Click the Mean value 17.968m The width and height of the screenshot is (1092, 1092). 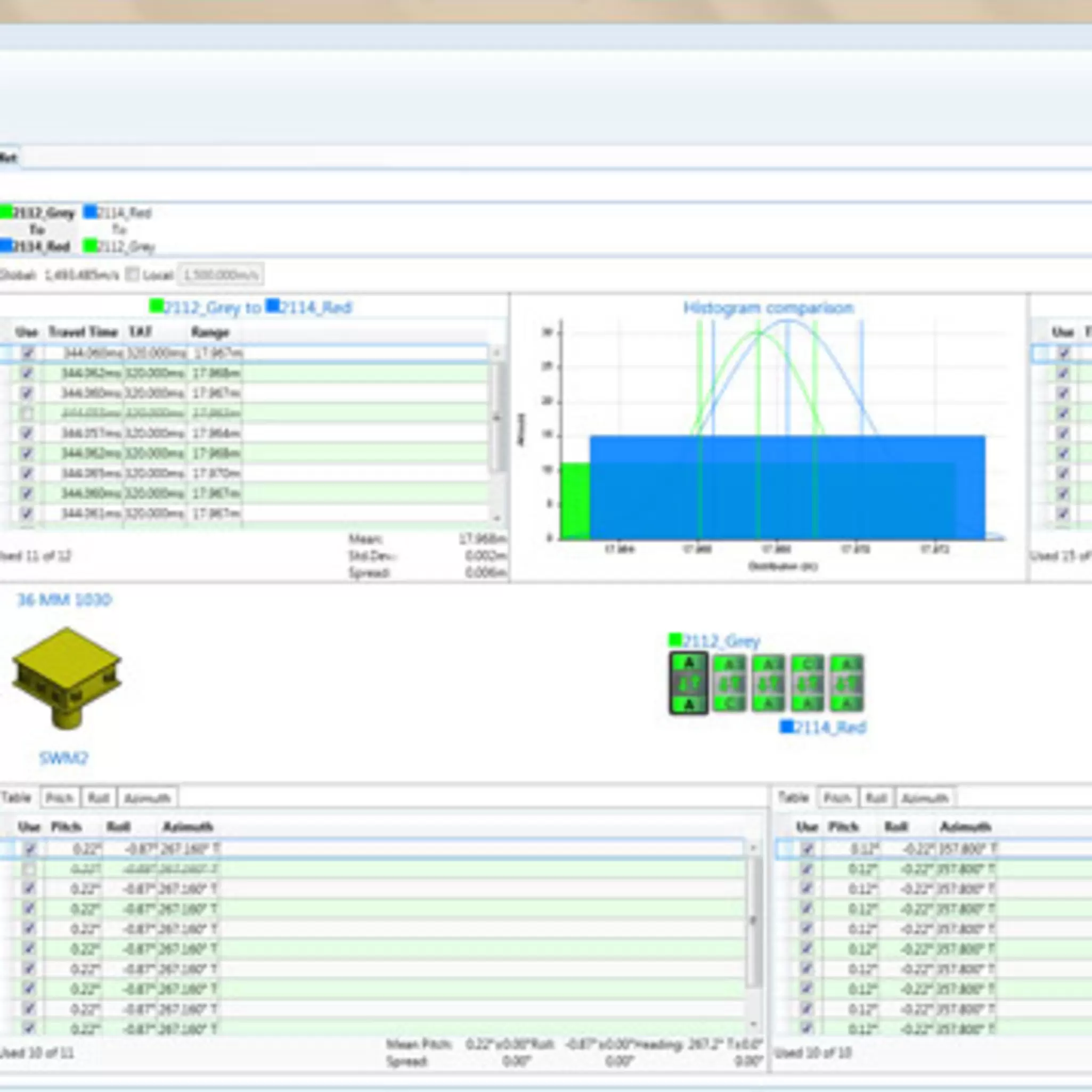coord(482,539)
